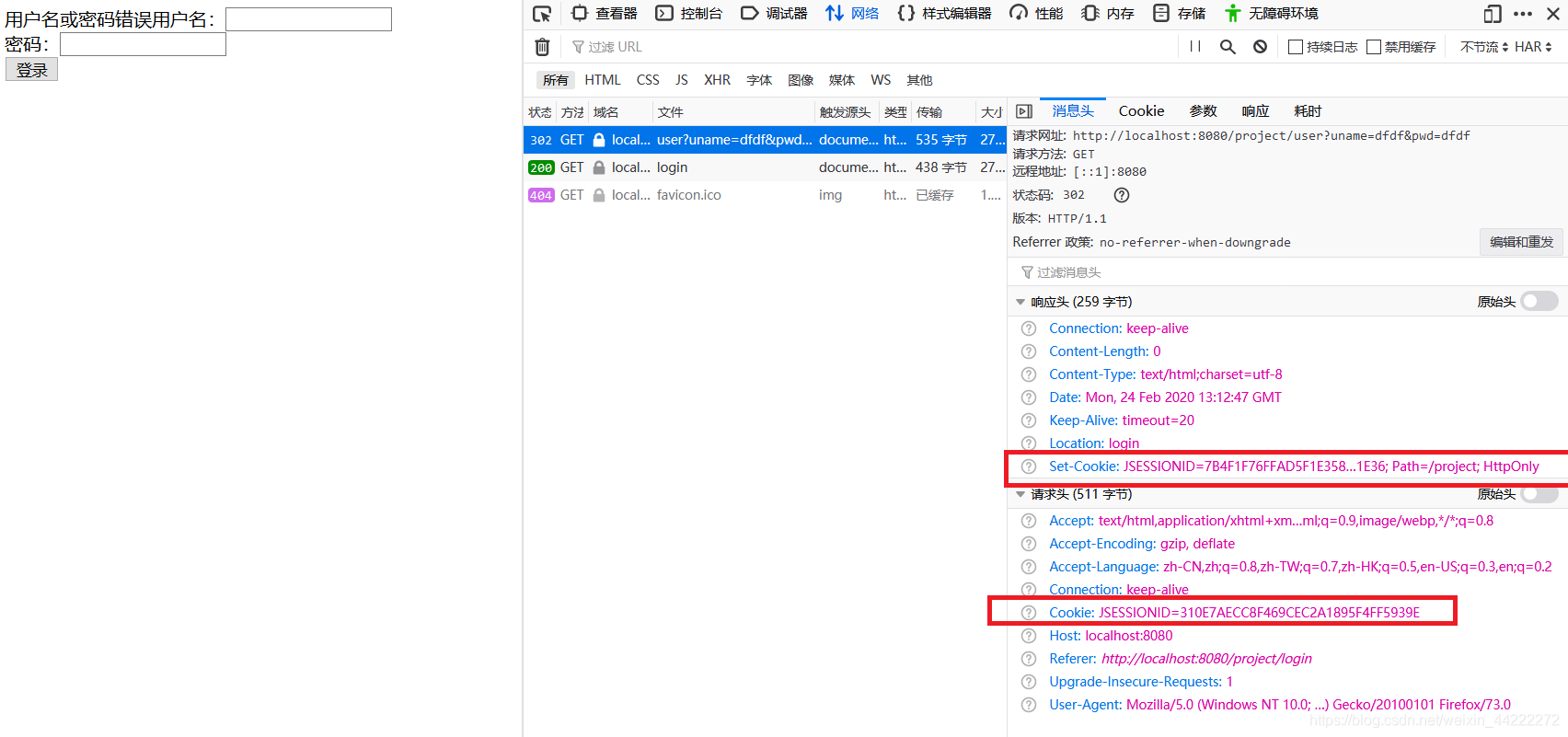This screenshot has height=737, width=1568.
Task: Sort by the 文件 column header
Action: (x=733, y=112)
